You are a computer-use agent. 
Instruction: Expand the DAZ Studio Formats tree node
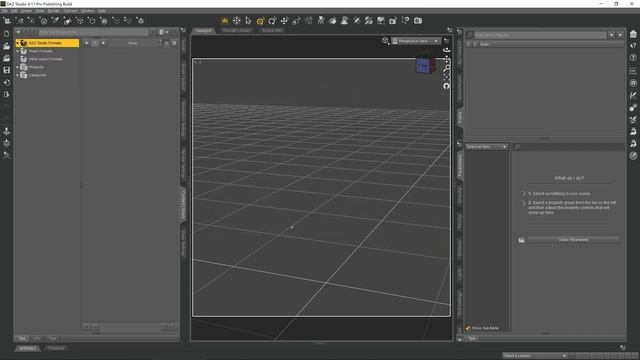tap(18, 43)
